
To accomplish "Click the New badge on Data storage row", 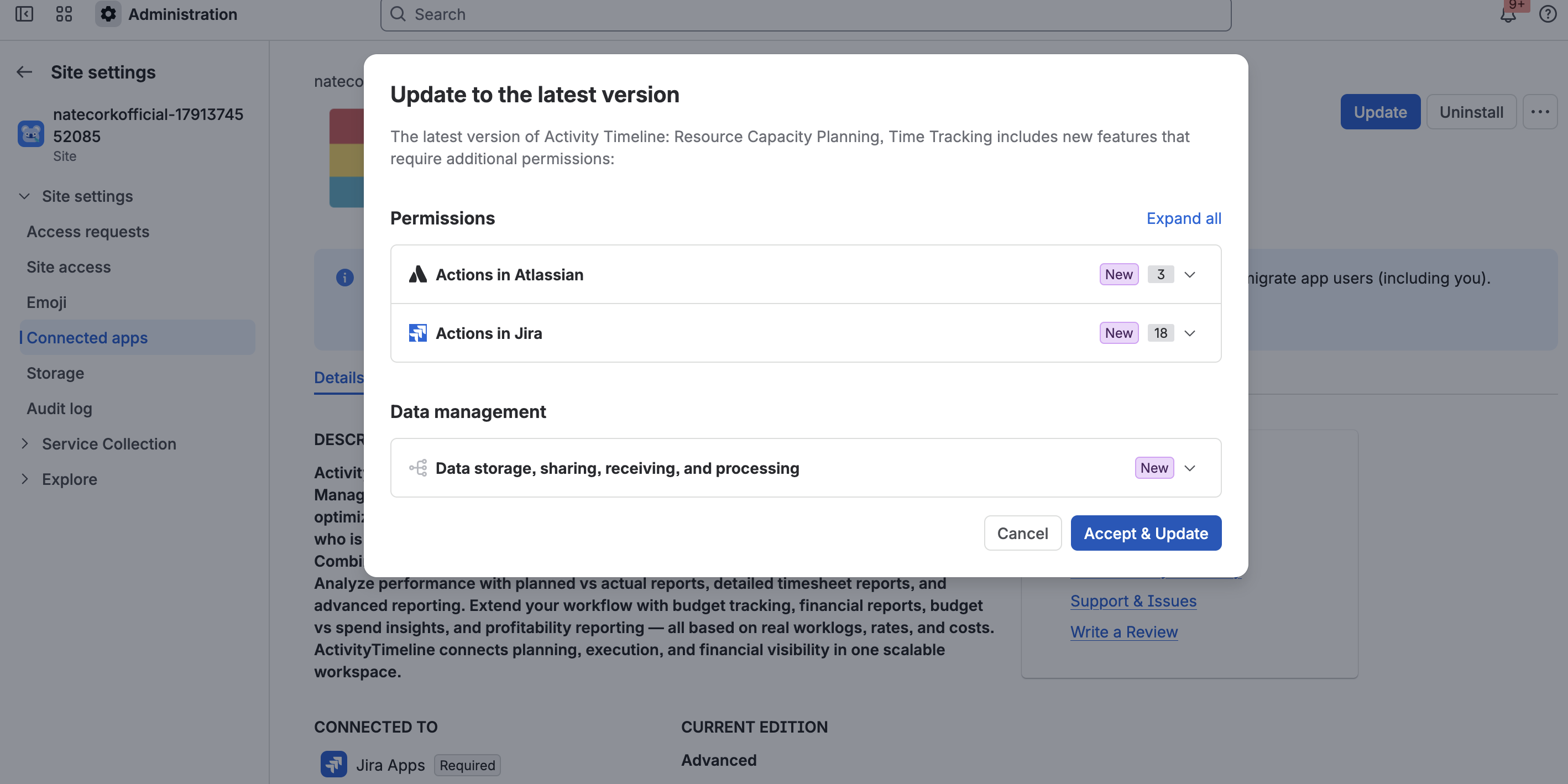I will [x=1154, y=468].
